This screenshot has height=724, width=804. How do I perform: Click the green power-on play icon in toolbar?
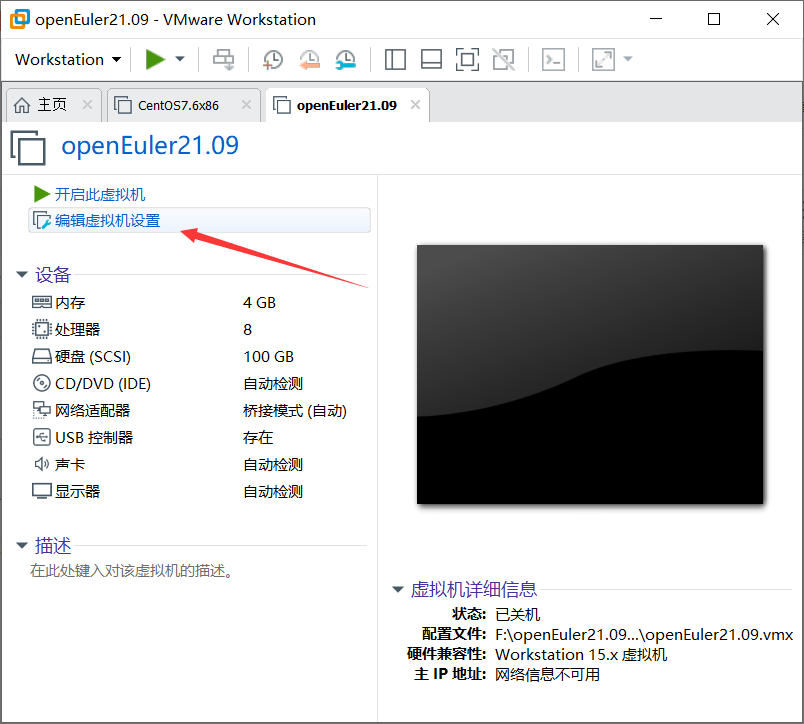pos(155,59)
